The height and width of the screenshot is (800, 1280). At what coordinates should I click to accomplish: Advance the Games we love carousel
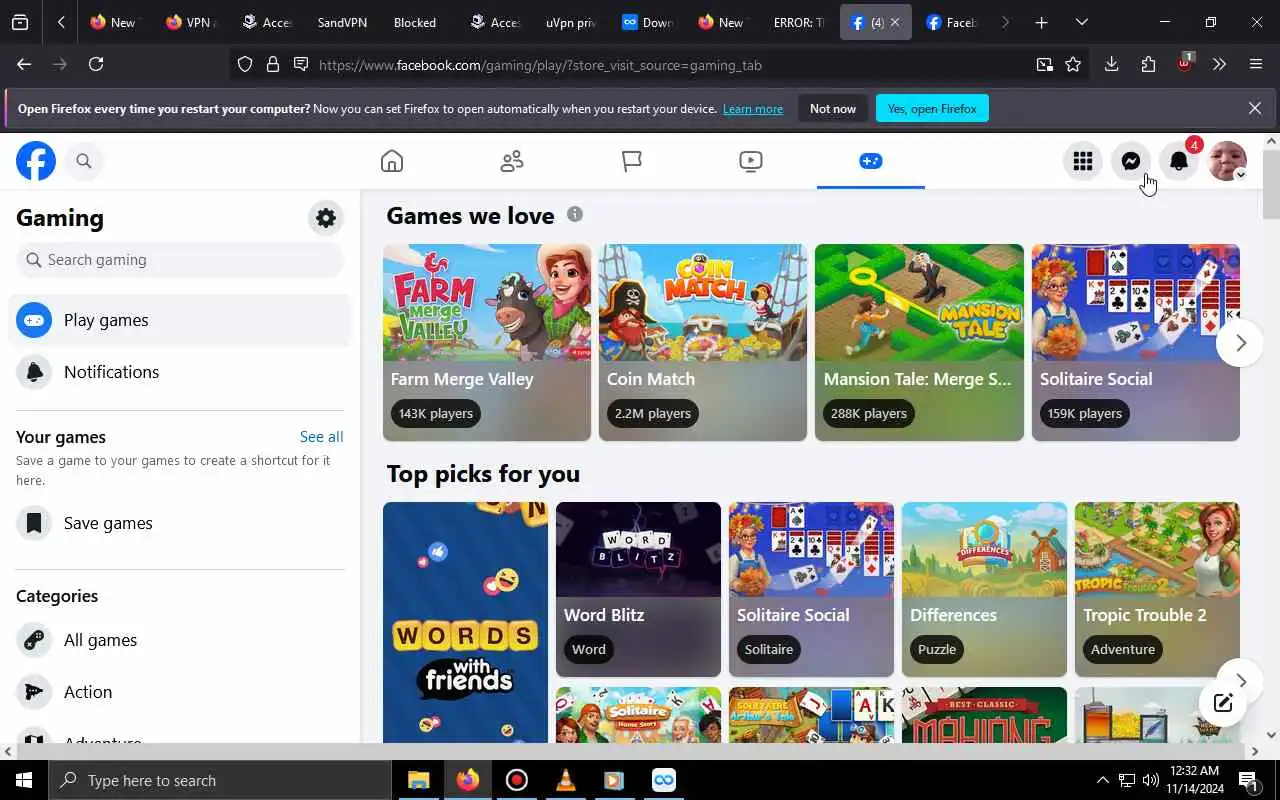tap(1240, 343)
